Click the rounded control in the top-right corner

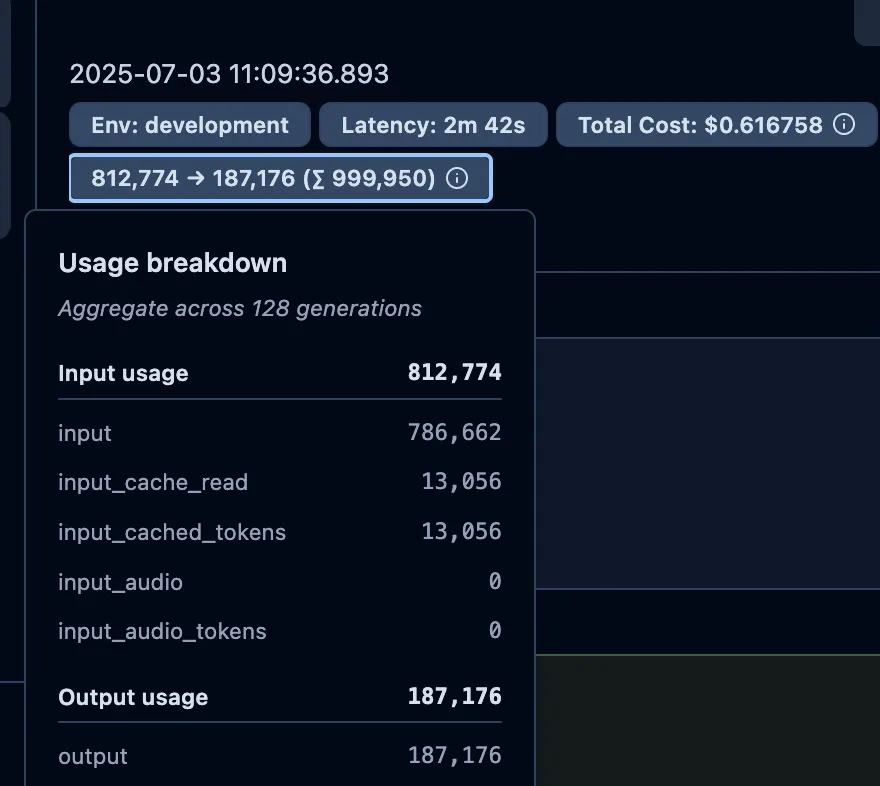coord(868,20)
